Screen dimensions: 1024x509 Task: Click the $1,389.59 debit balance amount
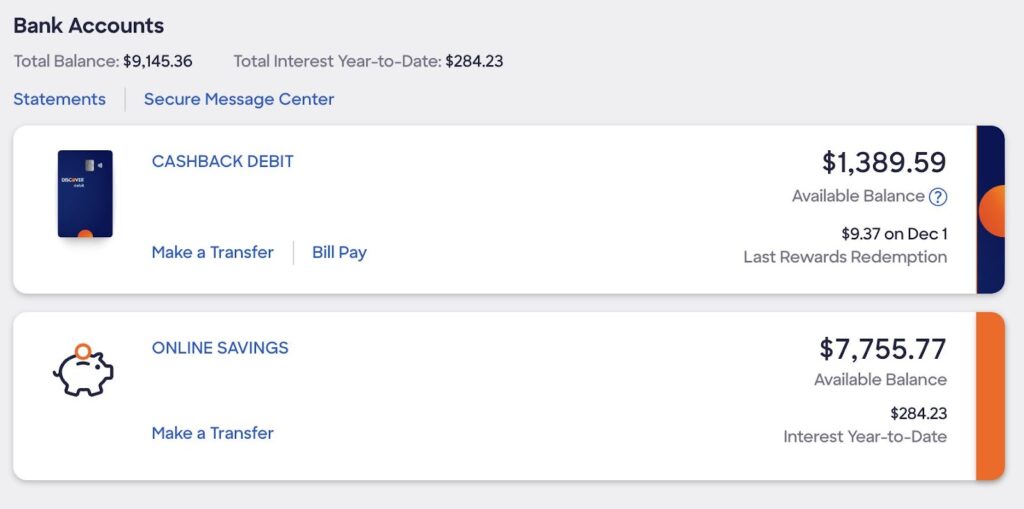pyautogui.click(x=884, y=162)
